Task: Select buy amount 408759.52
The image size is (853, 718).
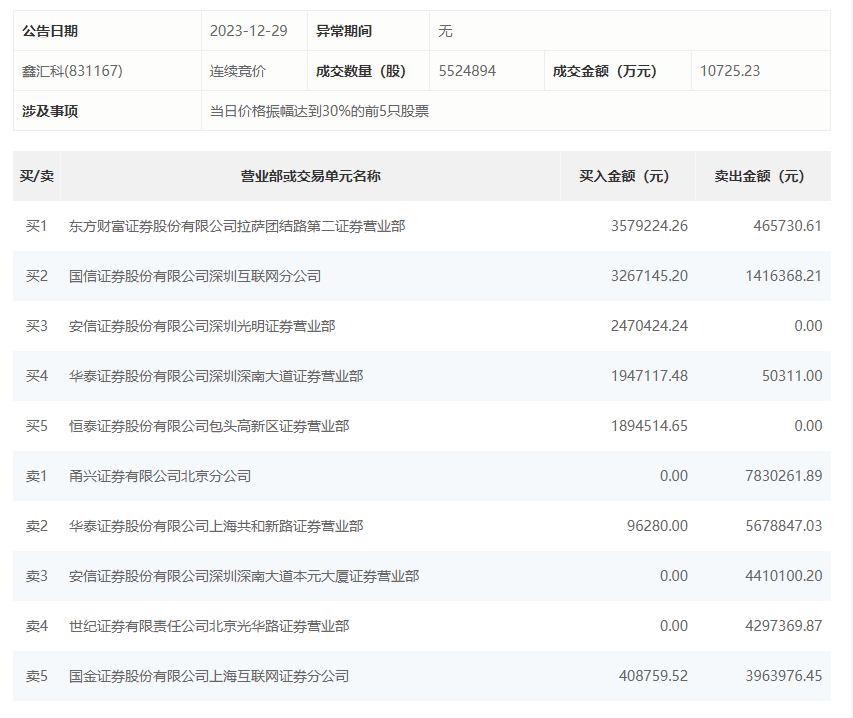Action: pos(653,677)
